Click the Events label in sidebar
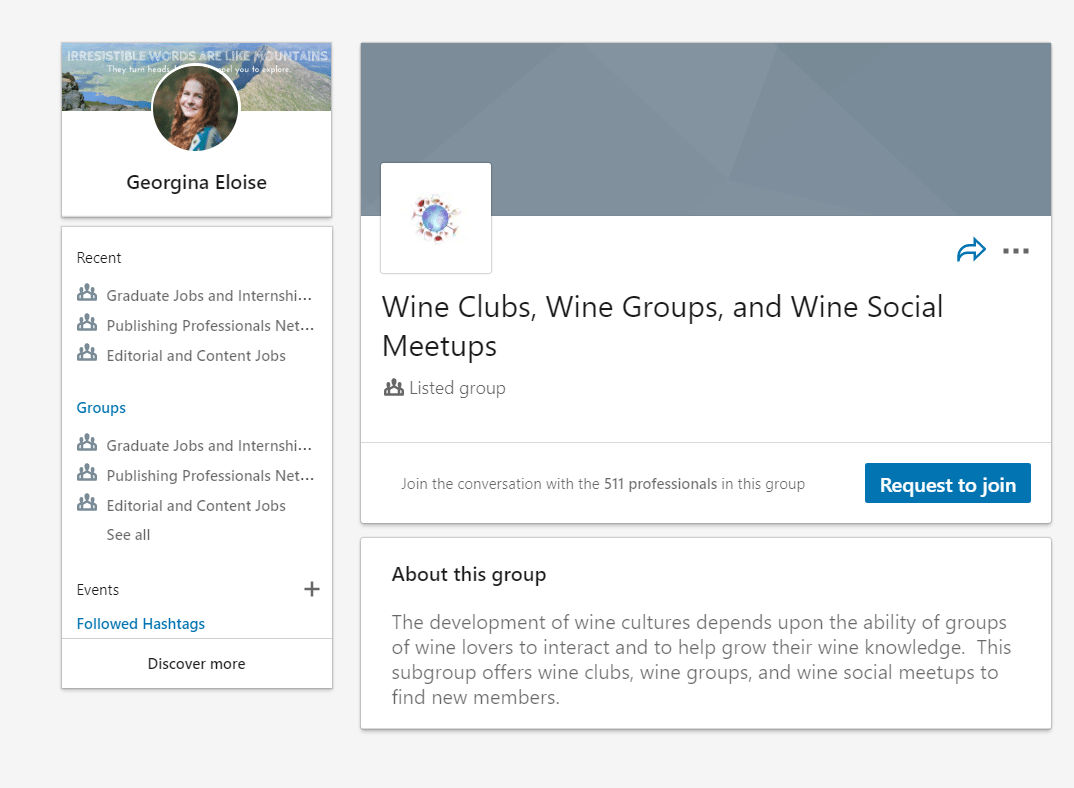 (x=98, y=590)
